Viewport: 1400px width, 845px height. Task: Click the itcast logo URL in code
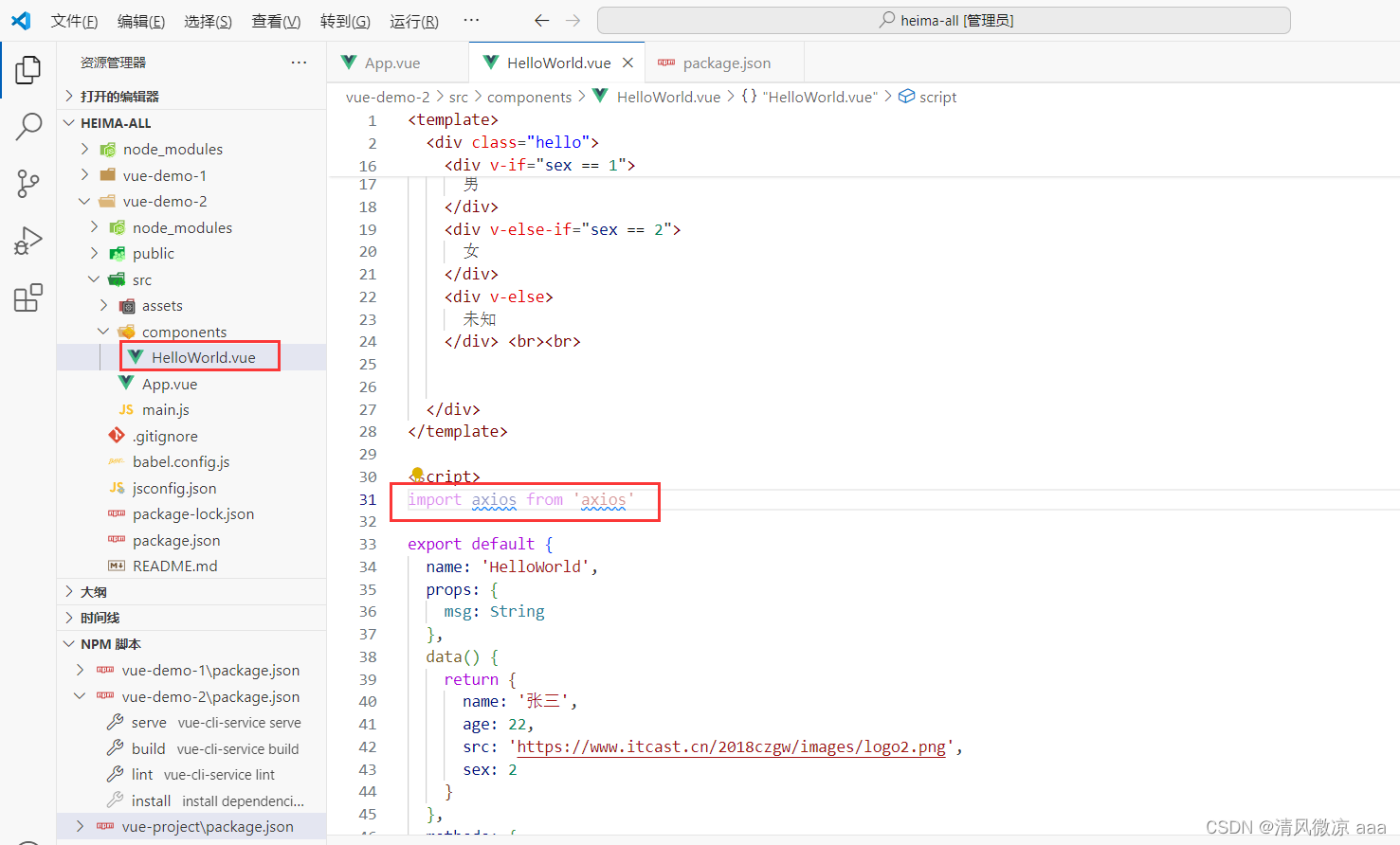click(731, 746)
